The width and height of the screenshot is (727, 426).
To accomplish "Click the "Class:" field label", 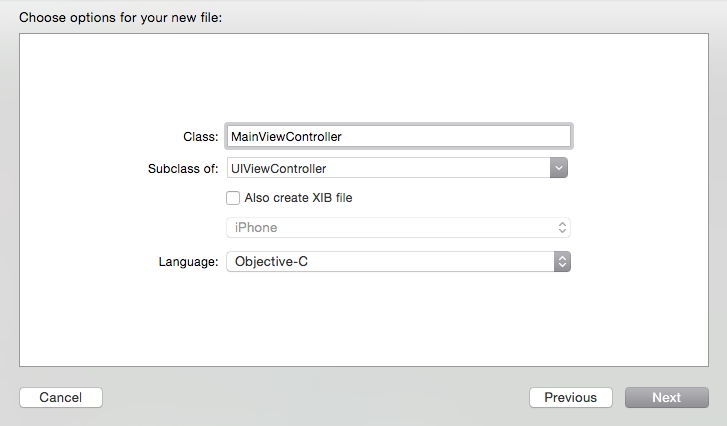I will [201, 136].
